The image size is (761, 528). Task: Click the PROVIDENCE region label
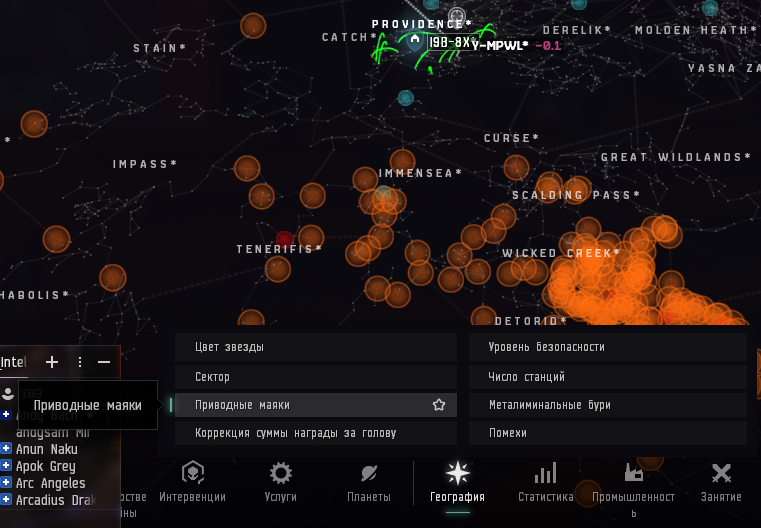(421, 24)
